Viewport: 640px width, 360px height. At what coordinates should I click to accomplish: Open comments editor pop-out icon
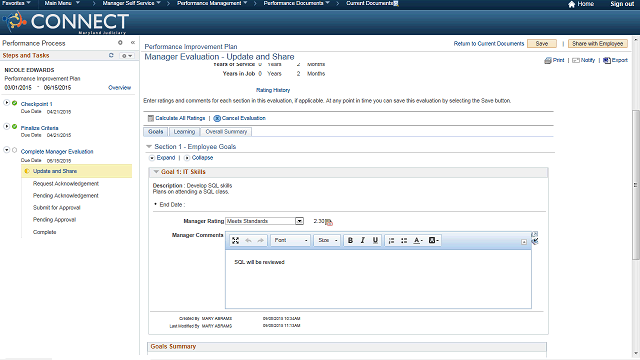[535, 234]
